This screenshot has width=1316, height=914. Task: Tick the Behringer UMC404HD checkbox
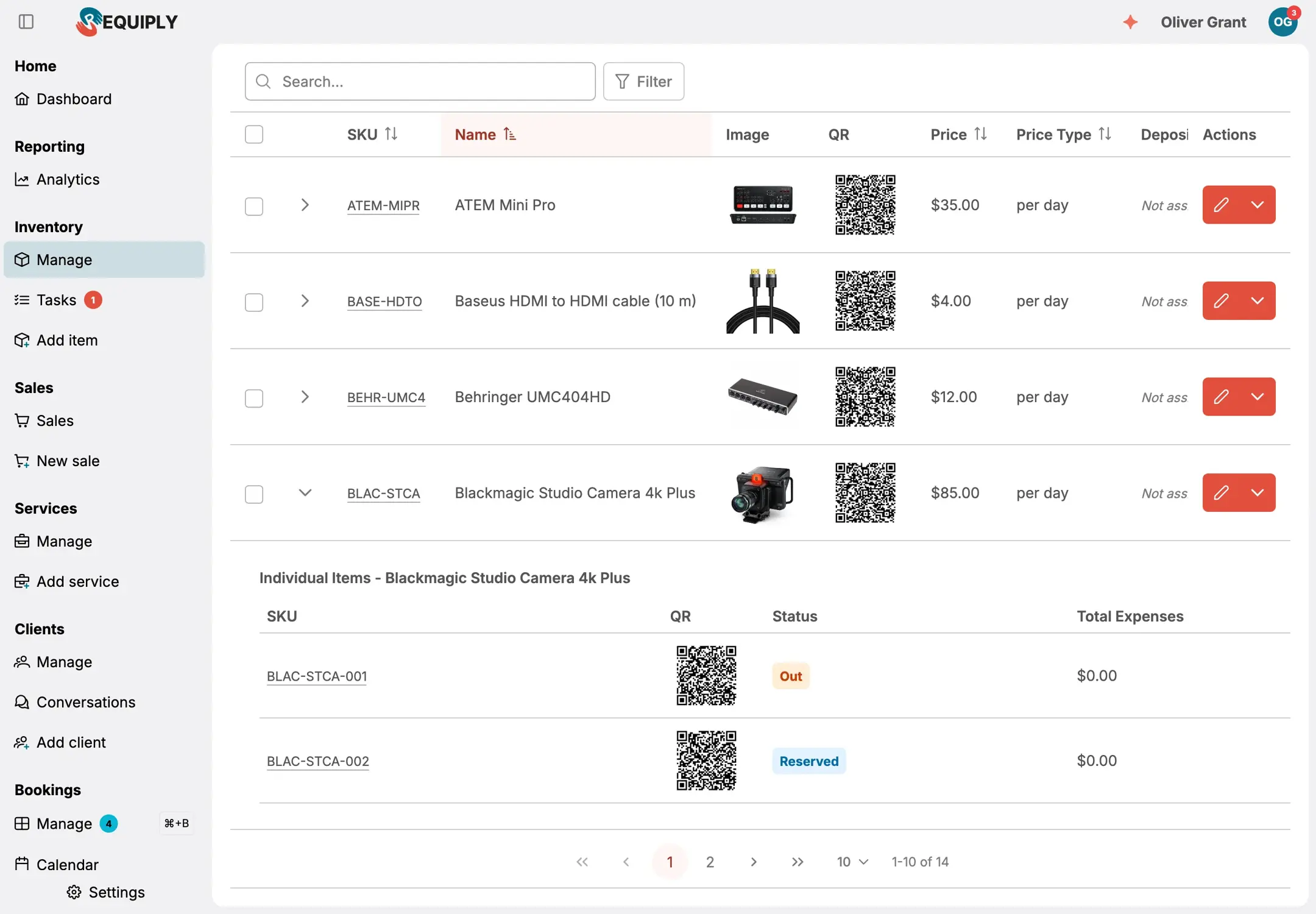[254, 398]
